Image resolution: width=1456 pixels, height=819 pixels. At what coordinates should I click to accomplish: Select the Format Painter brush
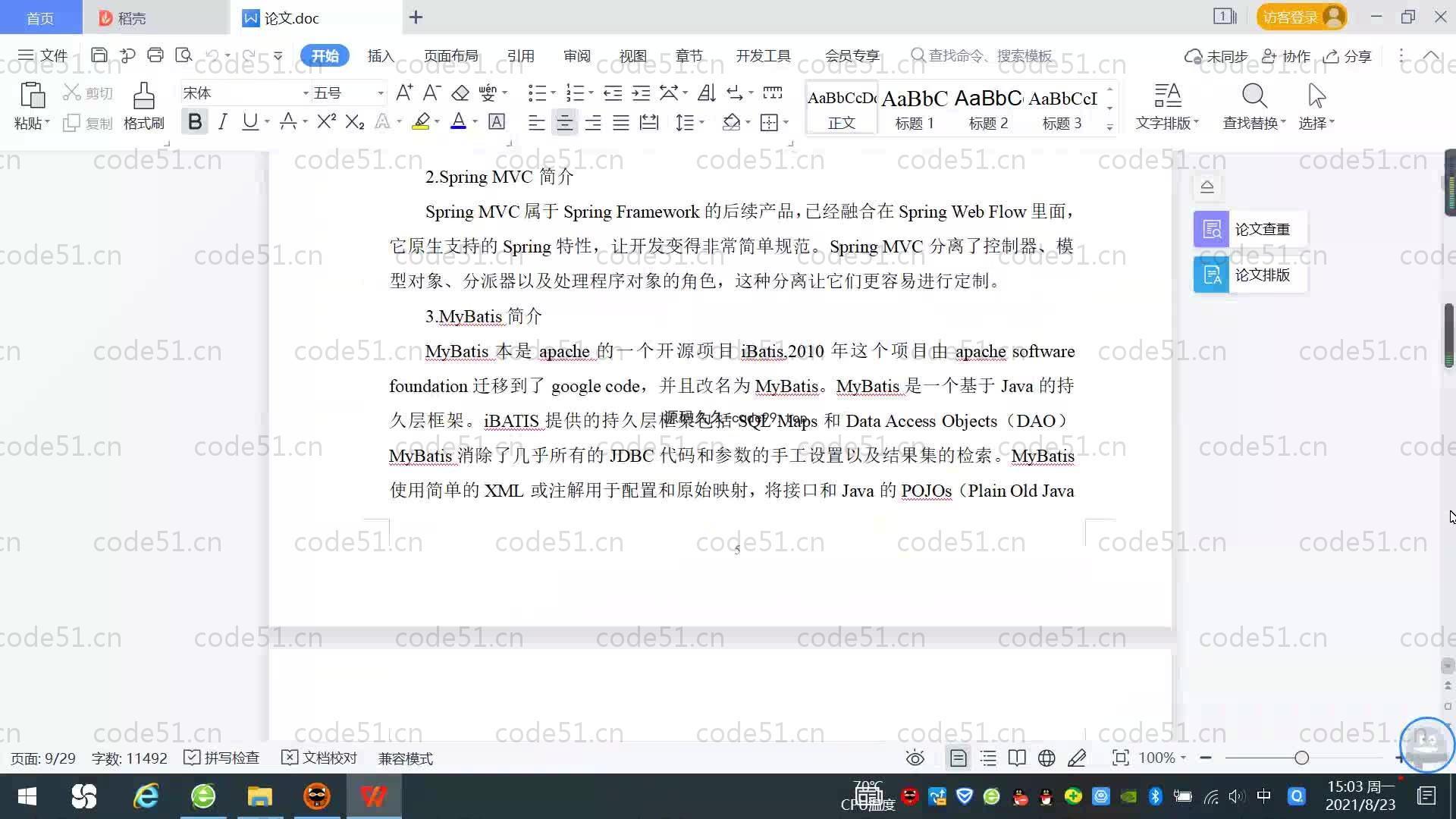point(144,96)
